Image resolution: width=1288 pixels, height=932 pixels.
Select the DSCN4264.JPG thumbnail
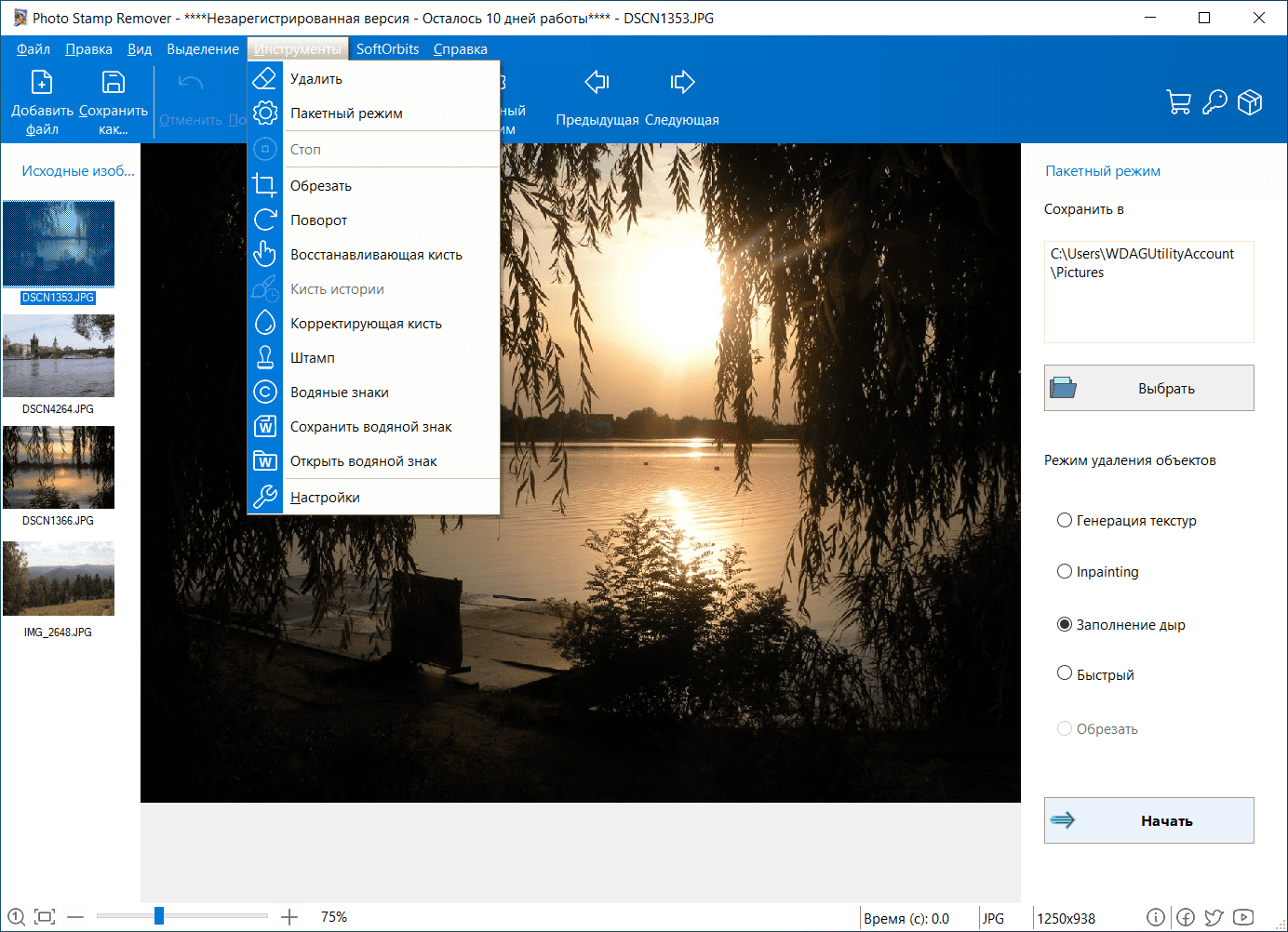tap(59, 355)
